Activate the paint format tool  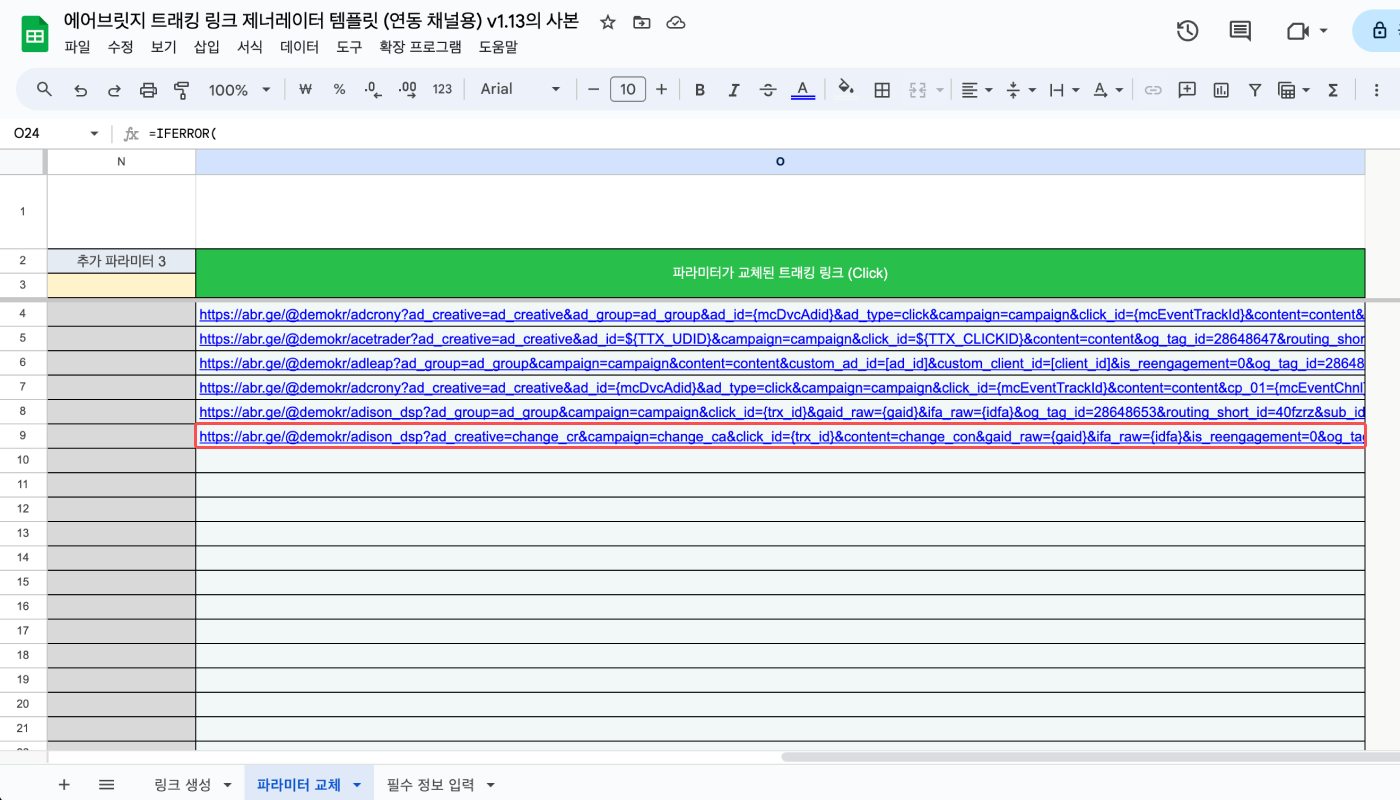[182, 90]
